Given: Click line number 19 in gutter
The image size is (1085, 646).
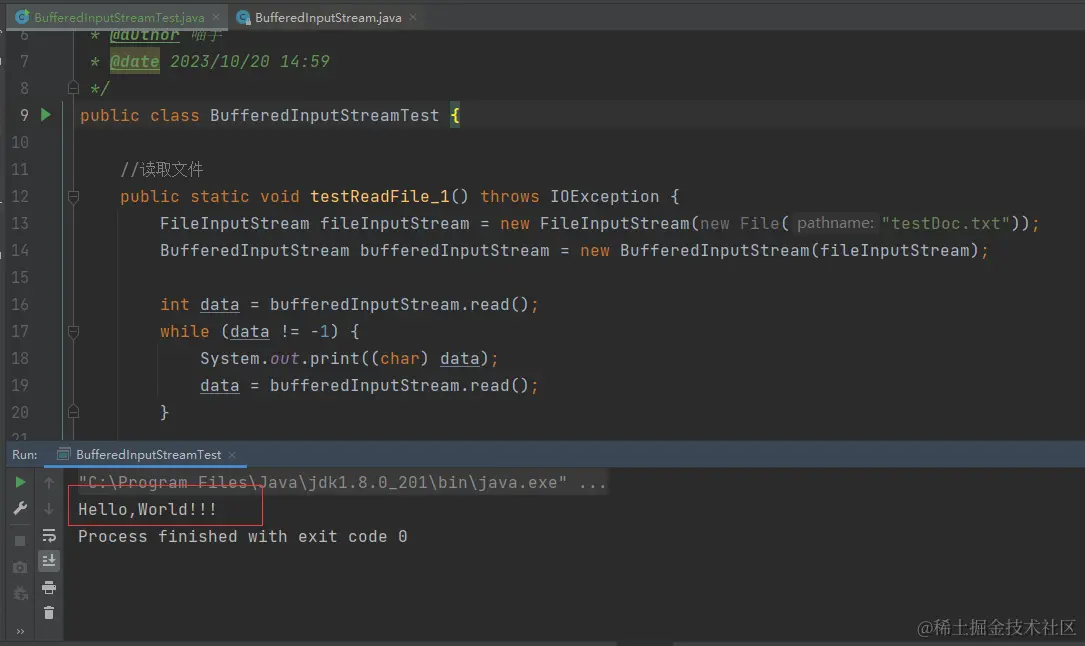Looking at the screenshot, I should 20,385.
